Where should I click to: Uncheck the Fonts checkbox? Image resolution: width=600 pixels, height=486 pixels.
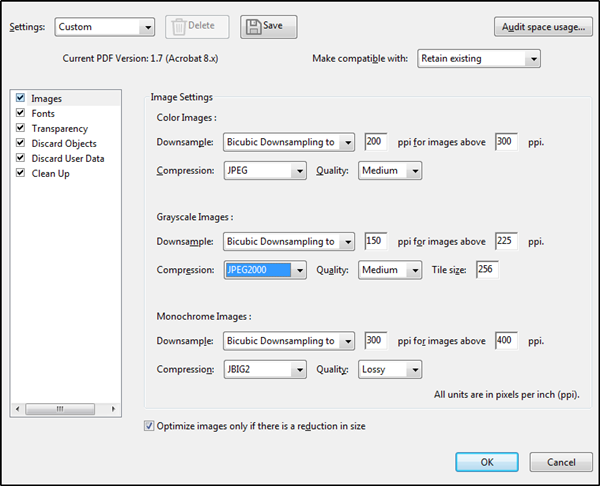coord(20,113)
